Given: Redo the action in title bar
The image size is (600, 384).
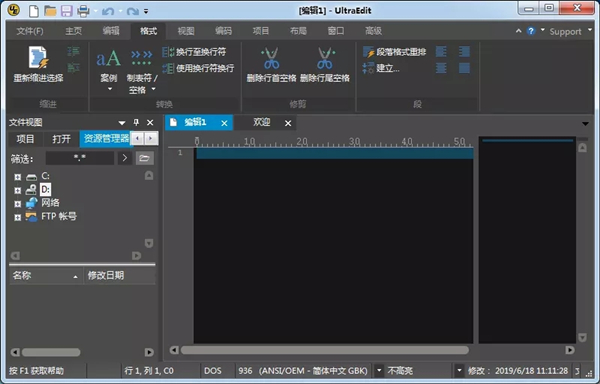Looking at the screenshot, I should [x=132, y=11].
